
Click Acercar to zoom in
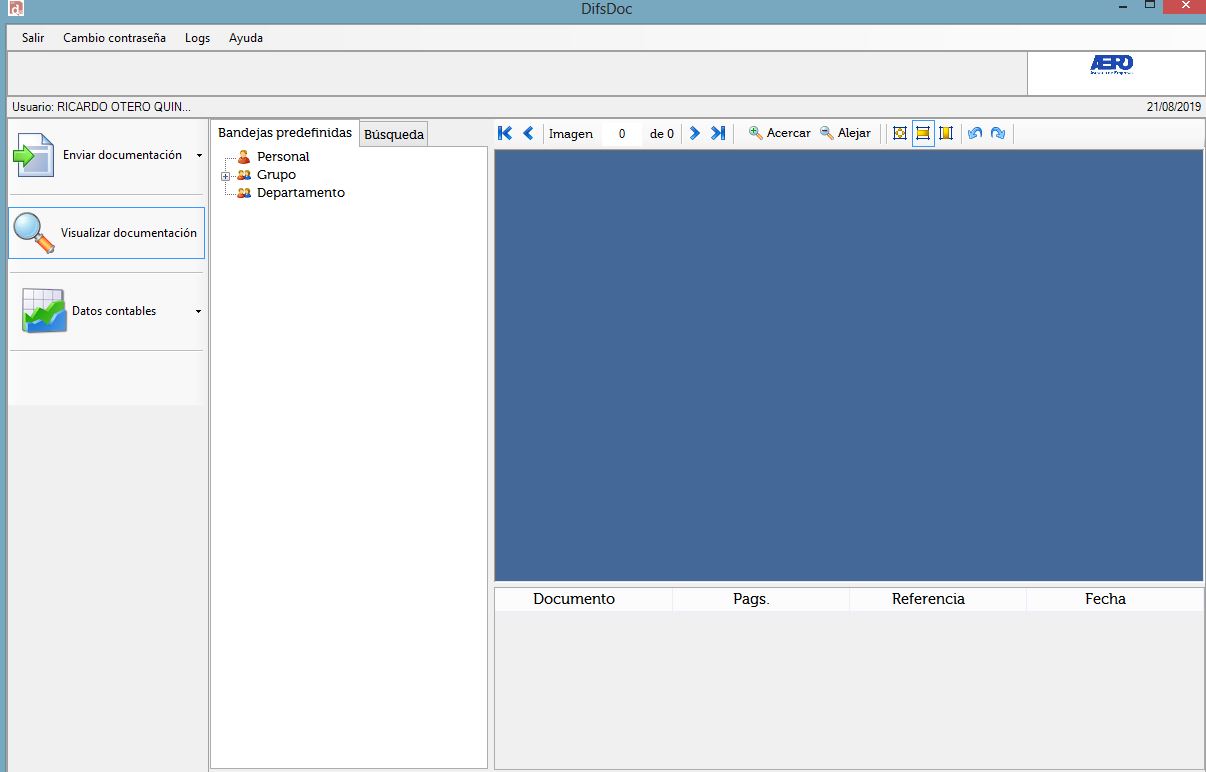pos(780,133)
